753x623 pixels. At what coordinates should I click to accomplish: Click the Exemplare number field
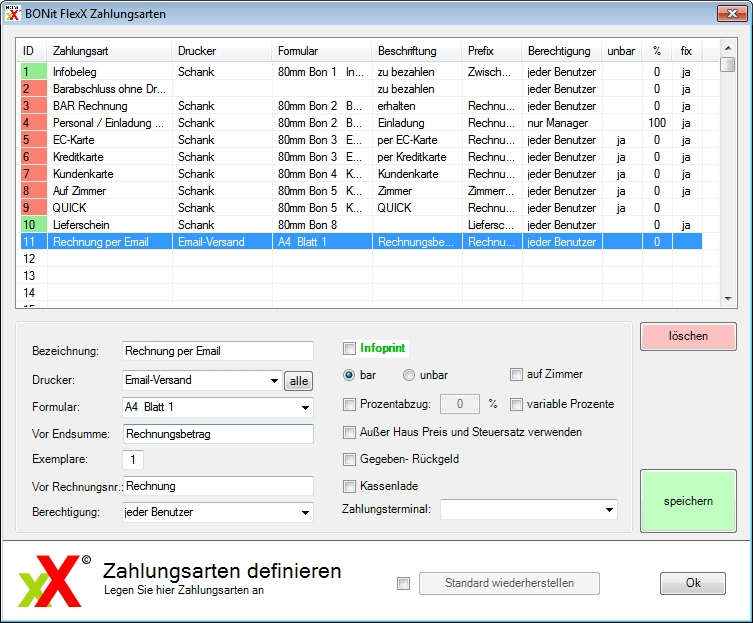[x=133, y=460]
